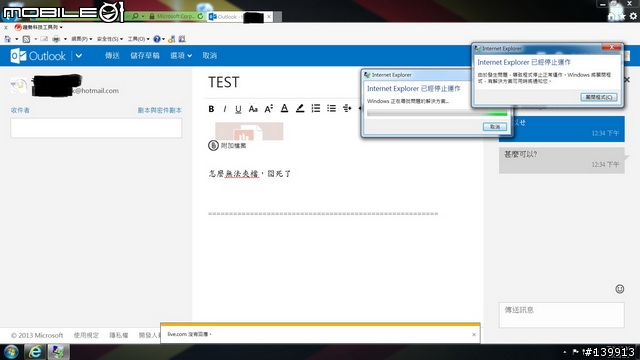Close the Trend Micro toolbar with its X

coord(6,27)
